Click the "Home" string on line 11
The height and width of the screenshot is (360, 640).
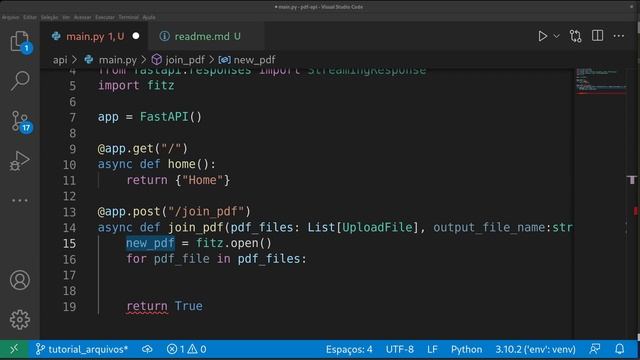tap(202, 180)
